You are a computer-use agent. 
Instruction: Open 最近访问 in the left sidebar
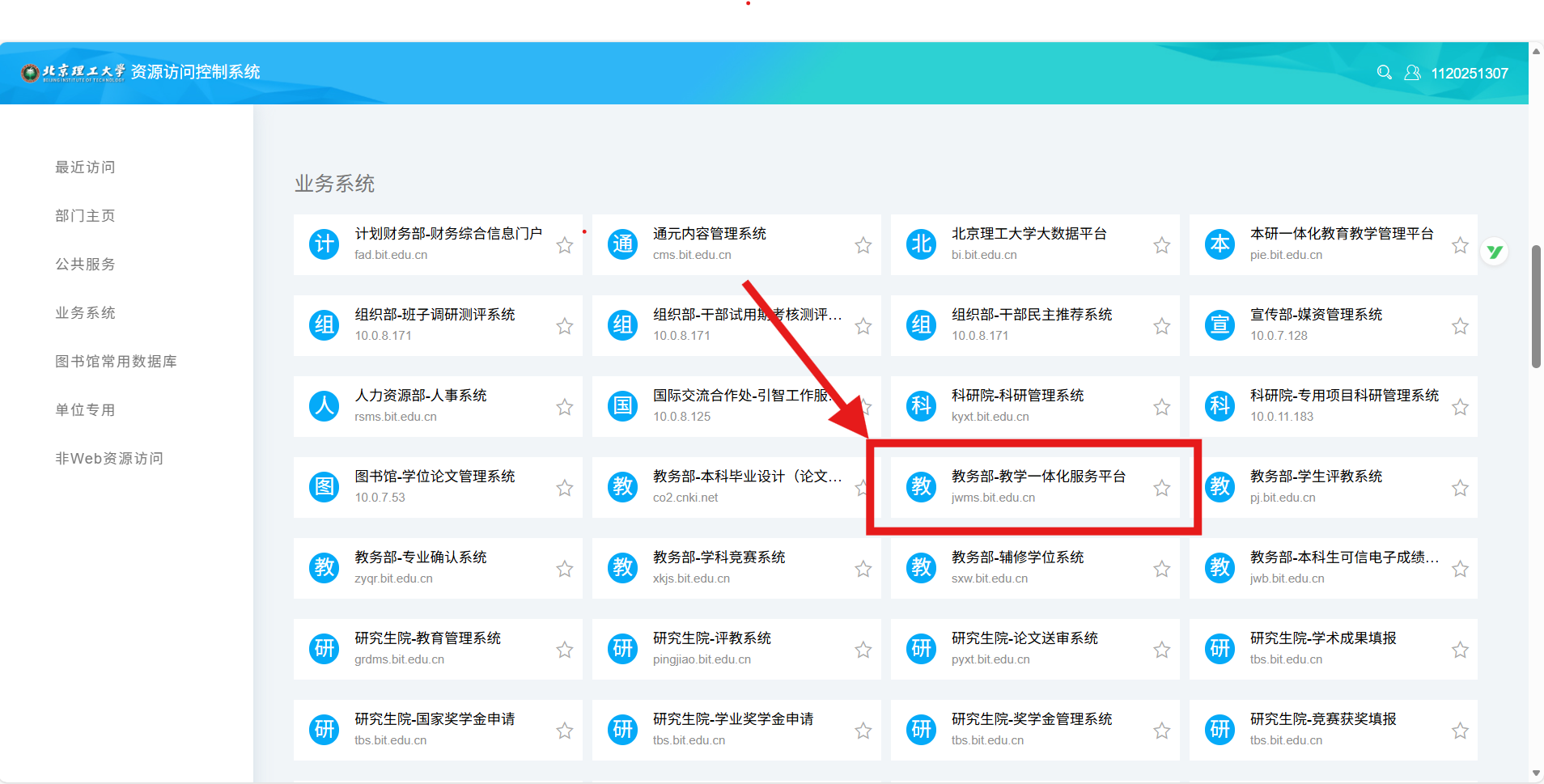(x=85, y=167)
